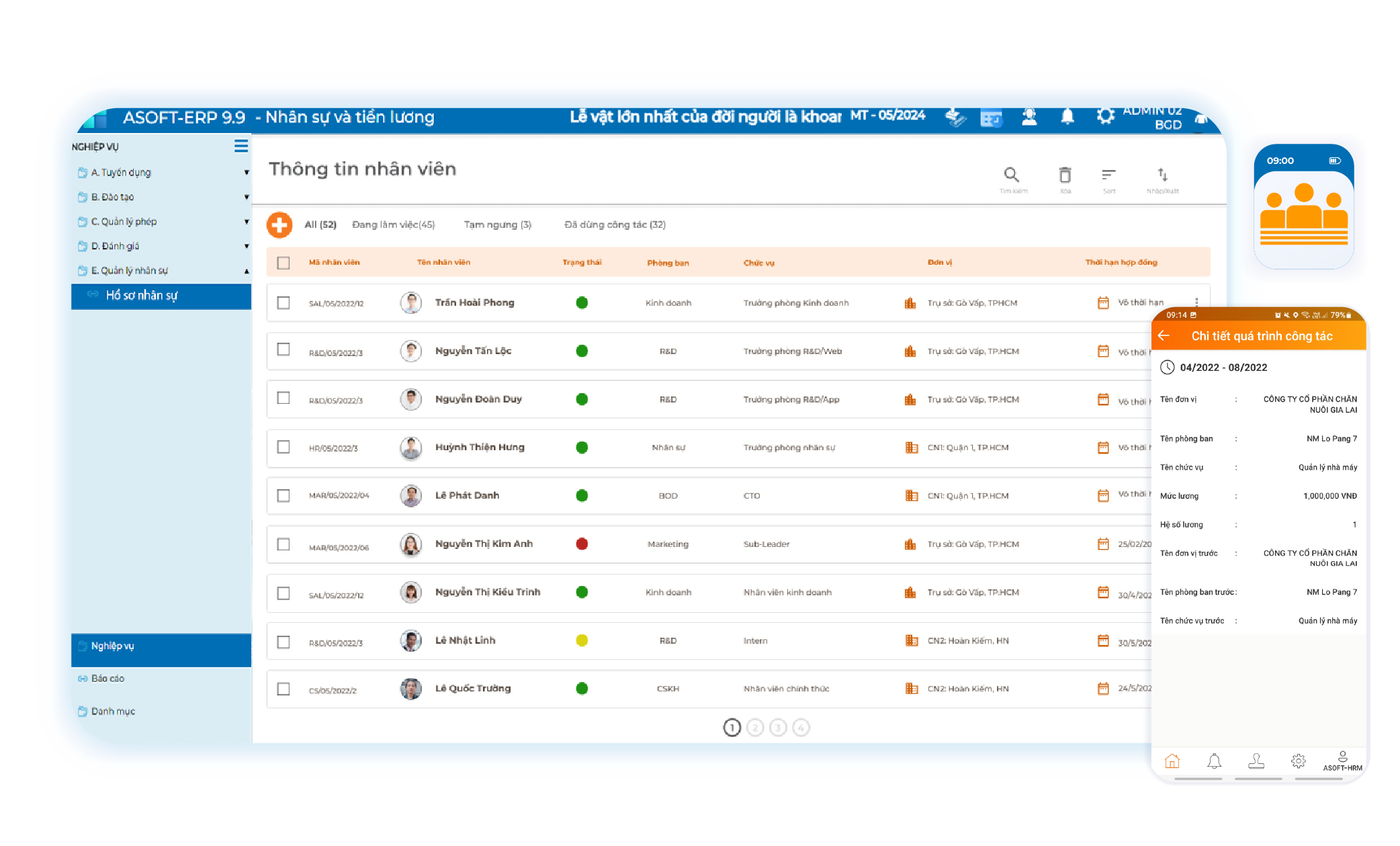Switch to Tạm ngưng (3) tab
This screenshot has width=1400, height=846.
497,224
